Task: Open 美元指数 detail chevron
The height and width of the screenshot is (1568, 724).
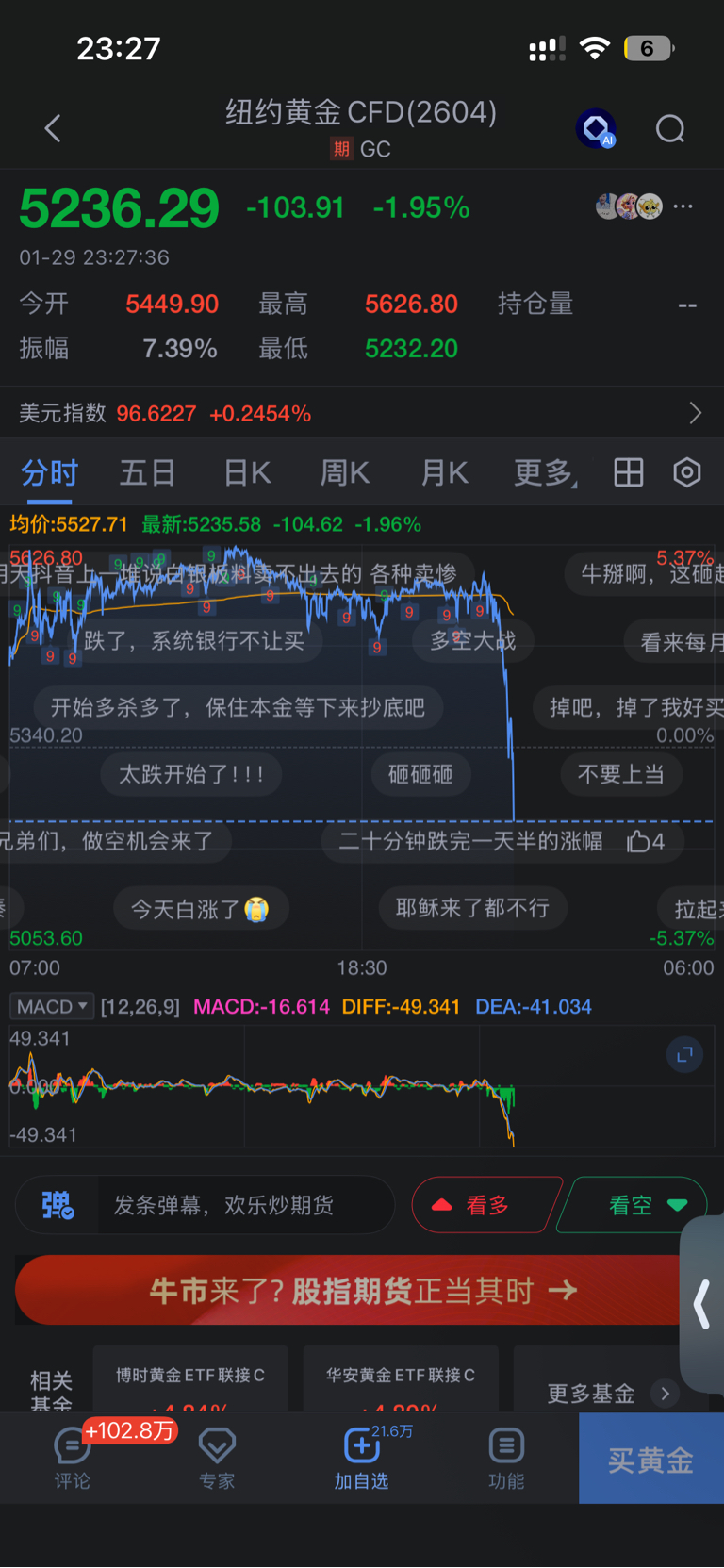Action: click(x=695, y=413)
